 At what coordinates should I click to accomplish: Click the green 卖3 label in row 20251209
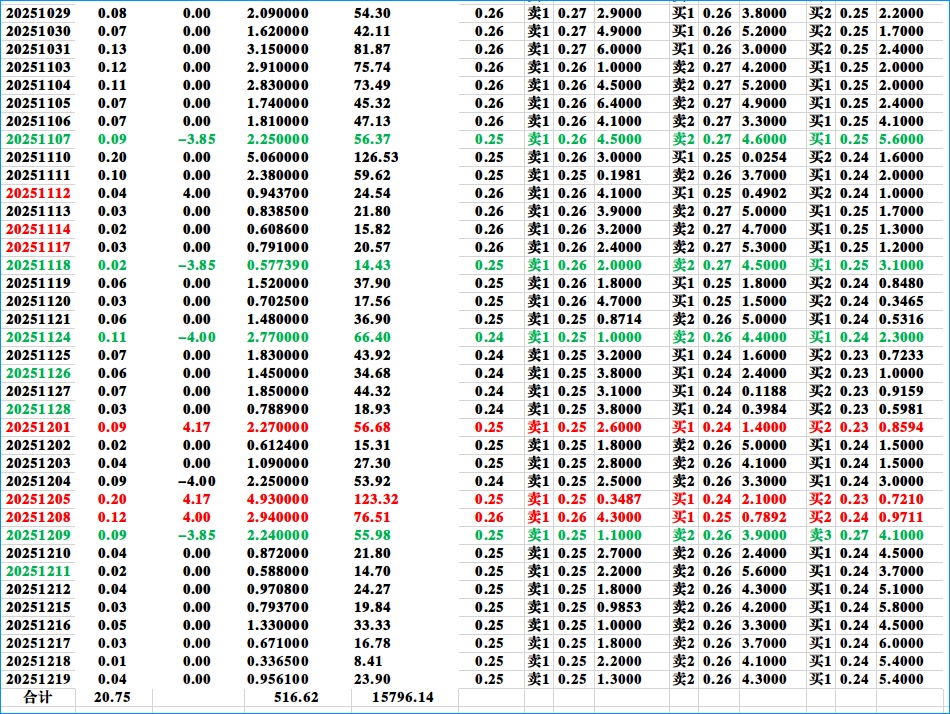(x=820, y=535)
